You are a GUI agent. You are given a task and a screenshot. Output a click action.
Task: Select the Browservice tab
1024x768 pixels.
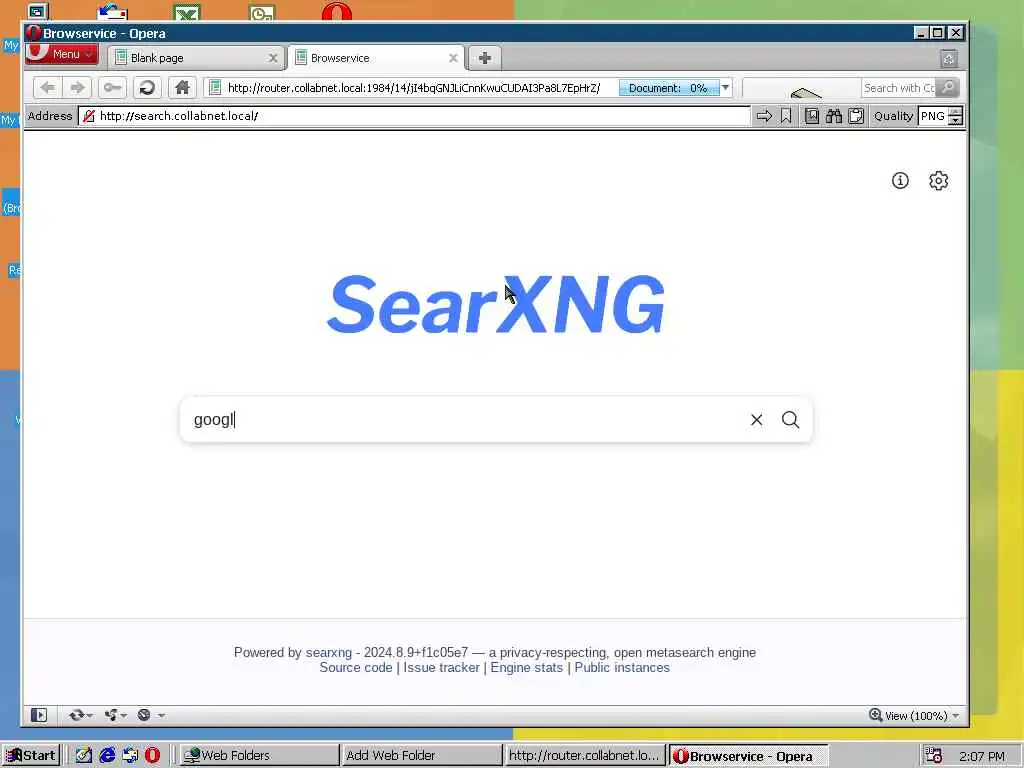pos(376,58)
